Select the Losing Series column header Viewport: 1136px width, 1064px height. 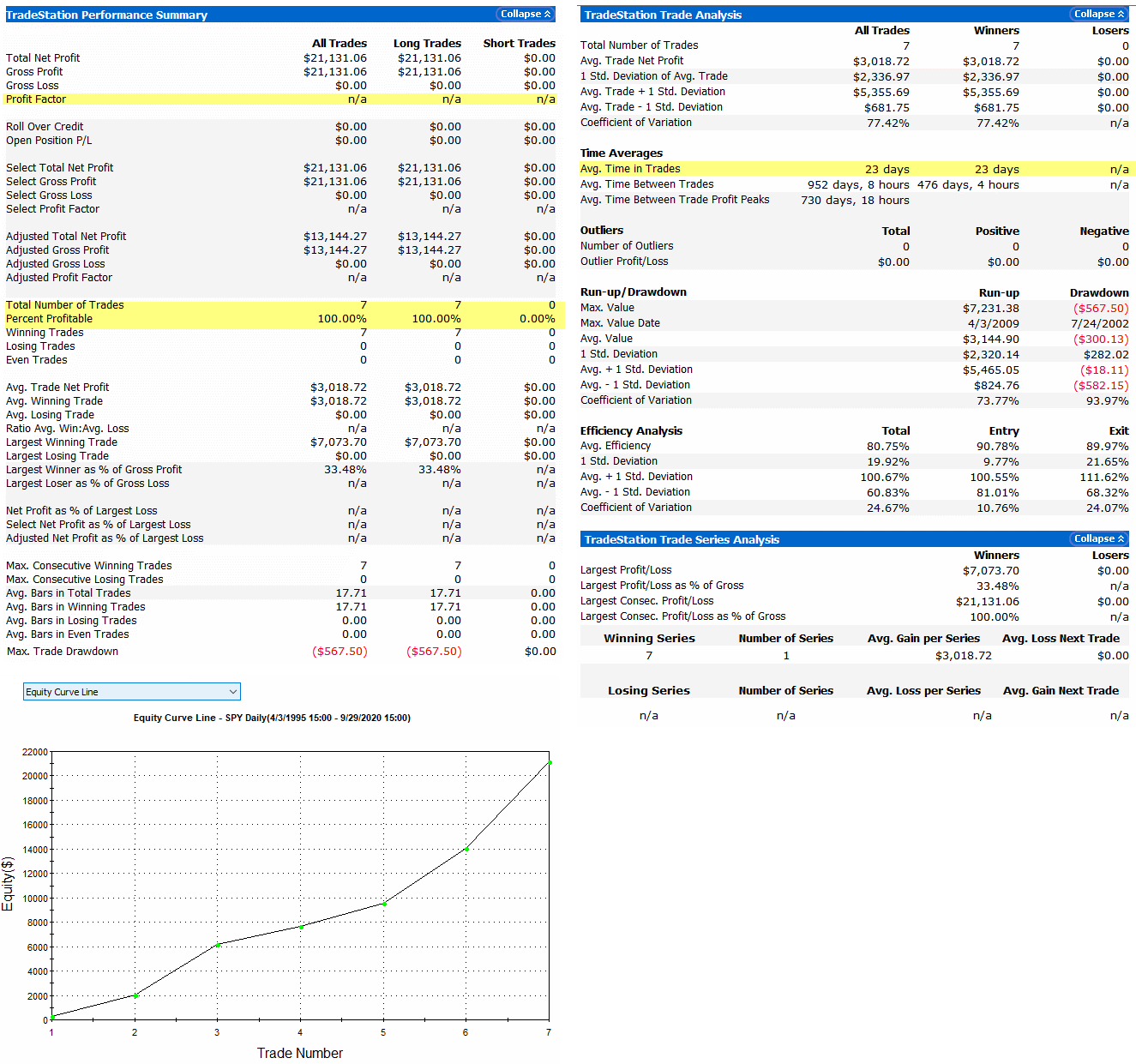pyautogui.click(x=649, y=691)
